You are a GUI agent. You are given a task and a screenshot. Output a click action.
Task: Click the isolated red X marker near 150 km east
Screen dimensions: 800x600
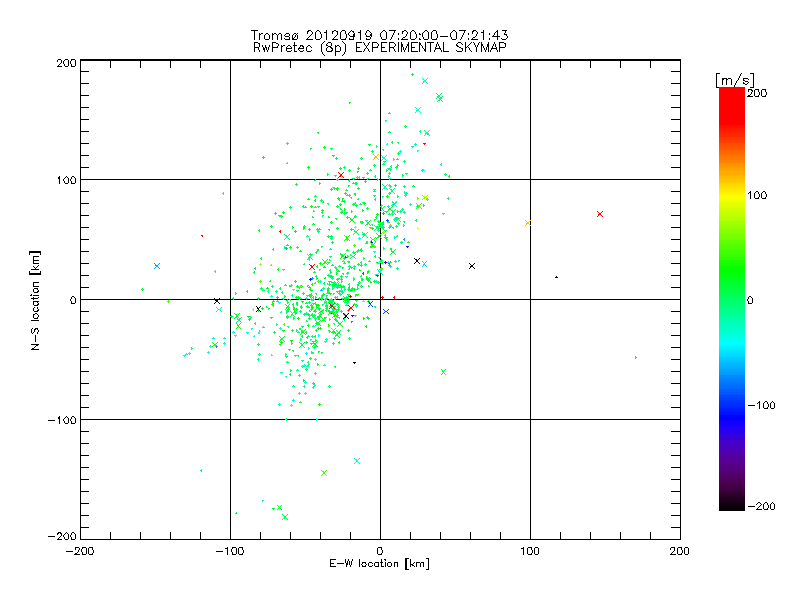pos(600,214)
